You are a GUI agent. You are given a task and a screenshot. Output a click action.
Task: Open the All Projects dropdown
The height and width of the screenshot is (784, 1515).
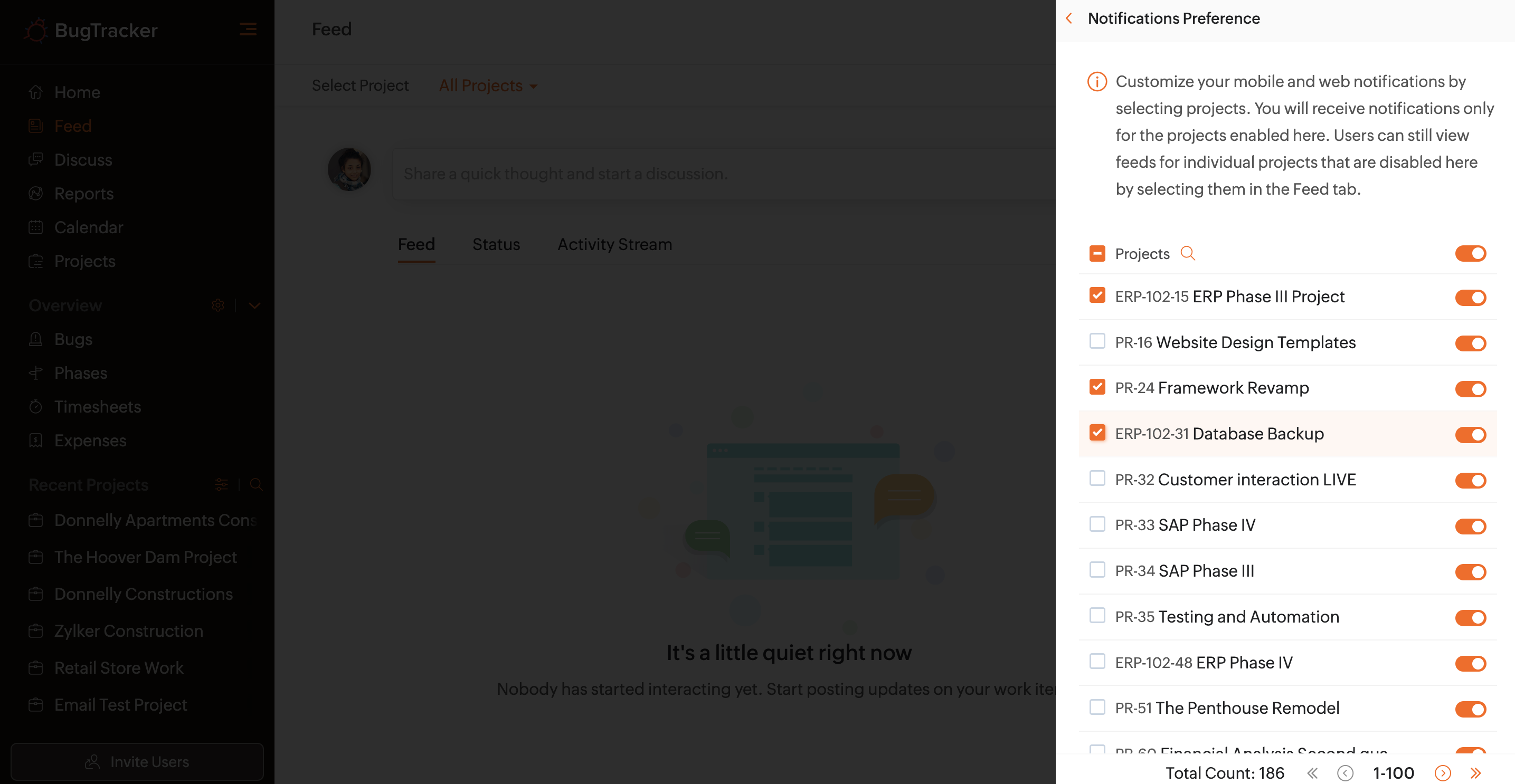(488, 86)
